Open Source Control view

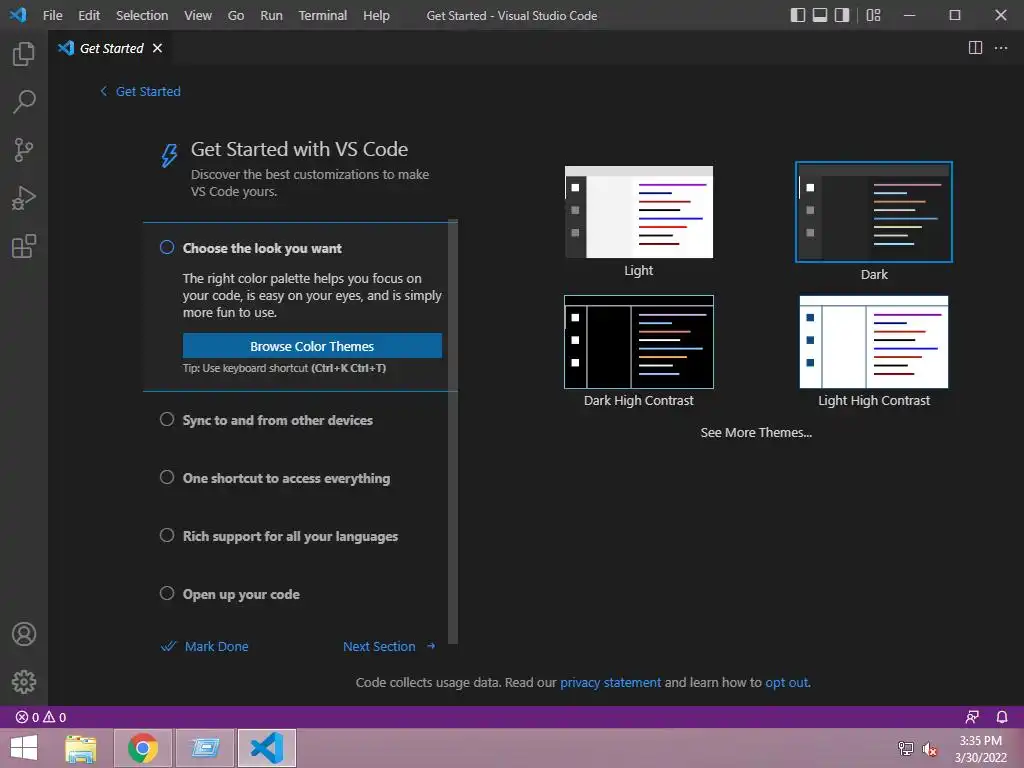[x=24, y=150]
